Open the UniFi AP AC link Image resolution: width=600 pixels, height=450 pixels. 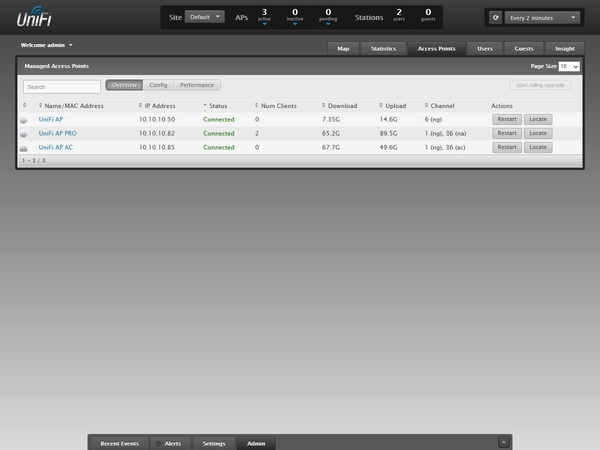tap(55, 147)
